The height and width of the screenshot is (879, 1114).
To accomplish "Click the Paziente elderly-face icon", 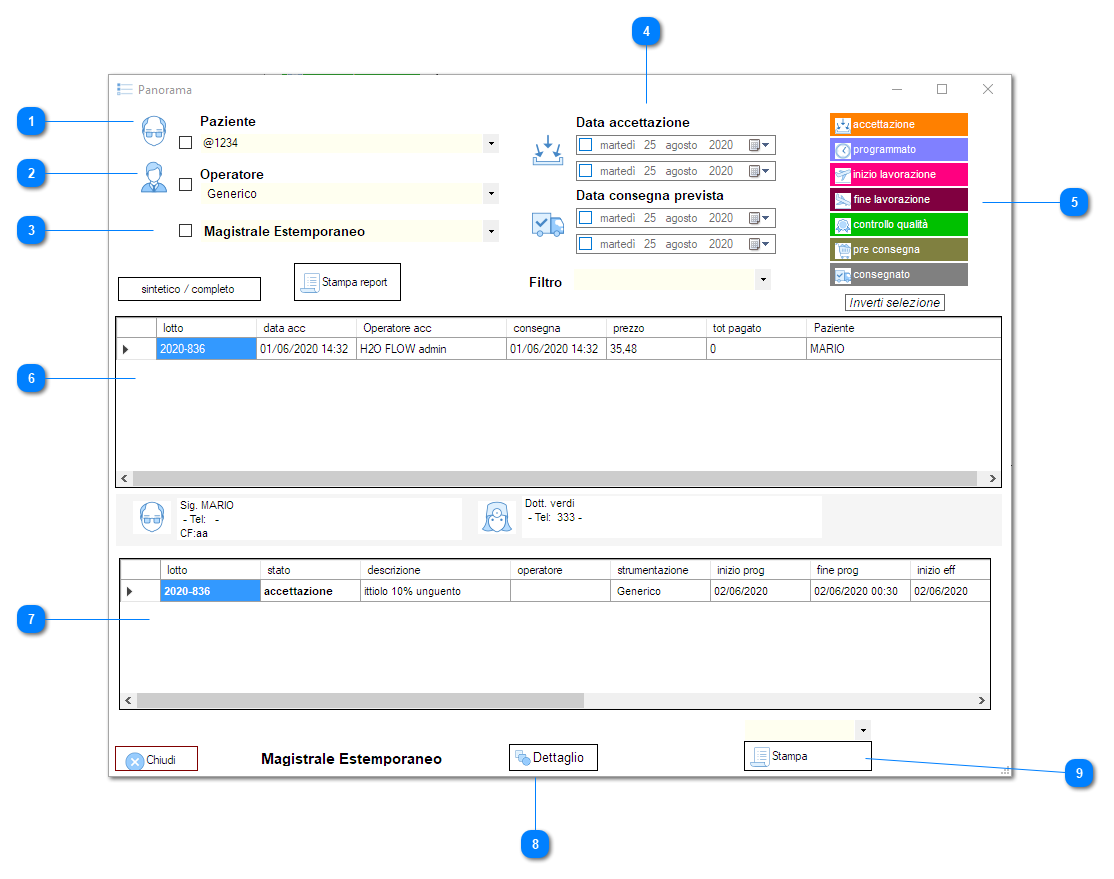I will 153,131.
